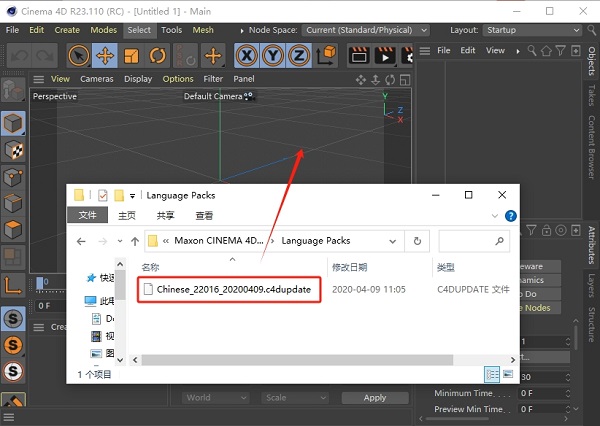Open the Layout Startup dropdown

click(532, 30)
